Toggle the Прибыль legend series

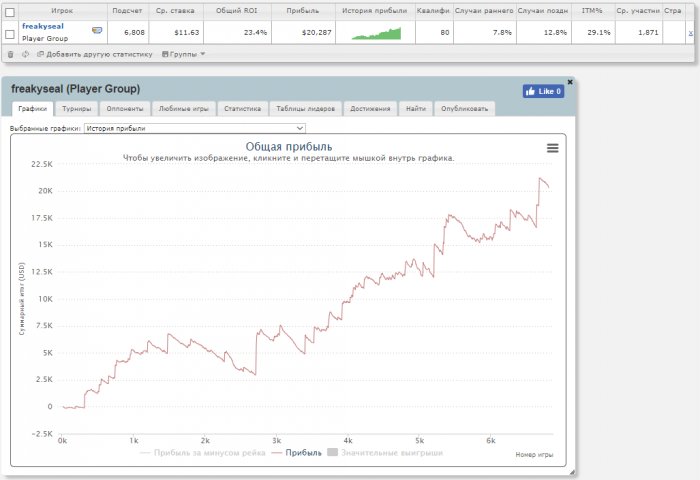[x=296, y=453]
